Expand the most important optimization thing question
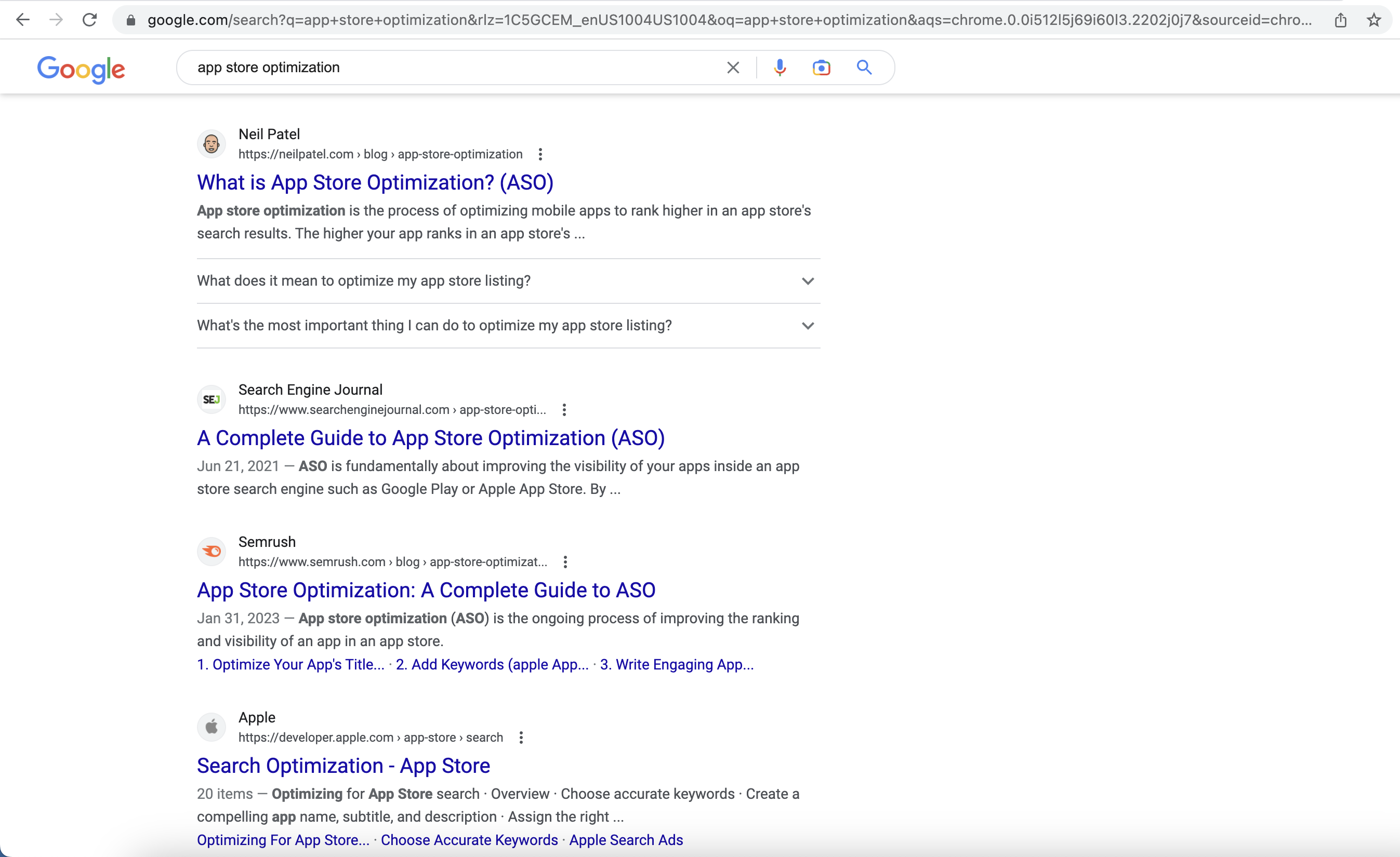 point(808,326)
